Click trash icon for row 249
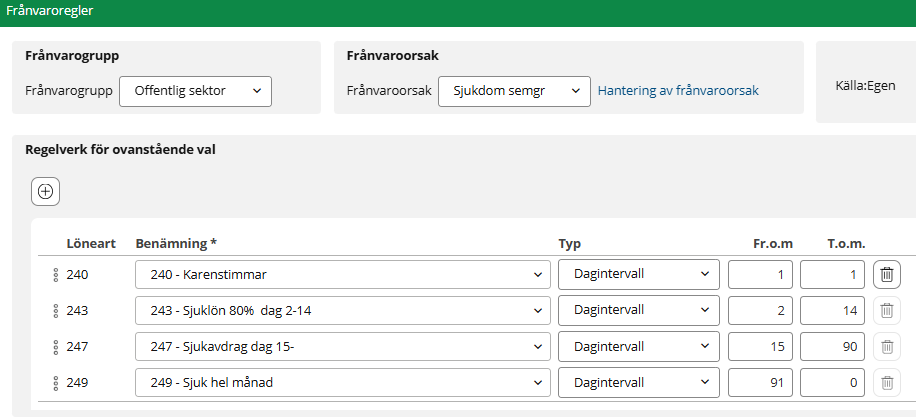 [x=886, y=382]
